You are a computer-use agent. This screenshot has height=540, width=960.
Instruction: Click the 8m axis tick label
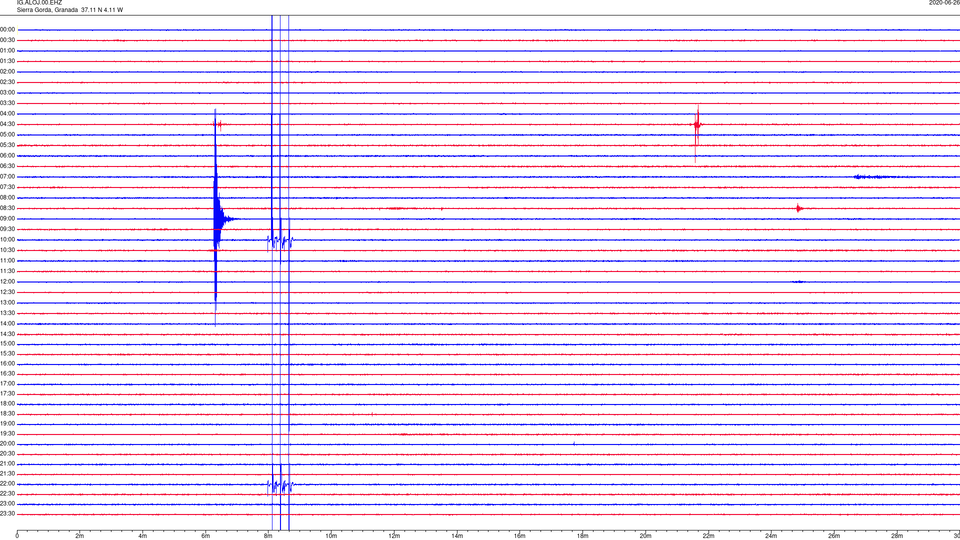click(x=268, y=536)
